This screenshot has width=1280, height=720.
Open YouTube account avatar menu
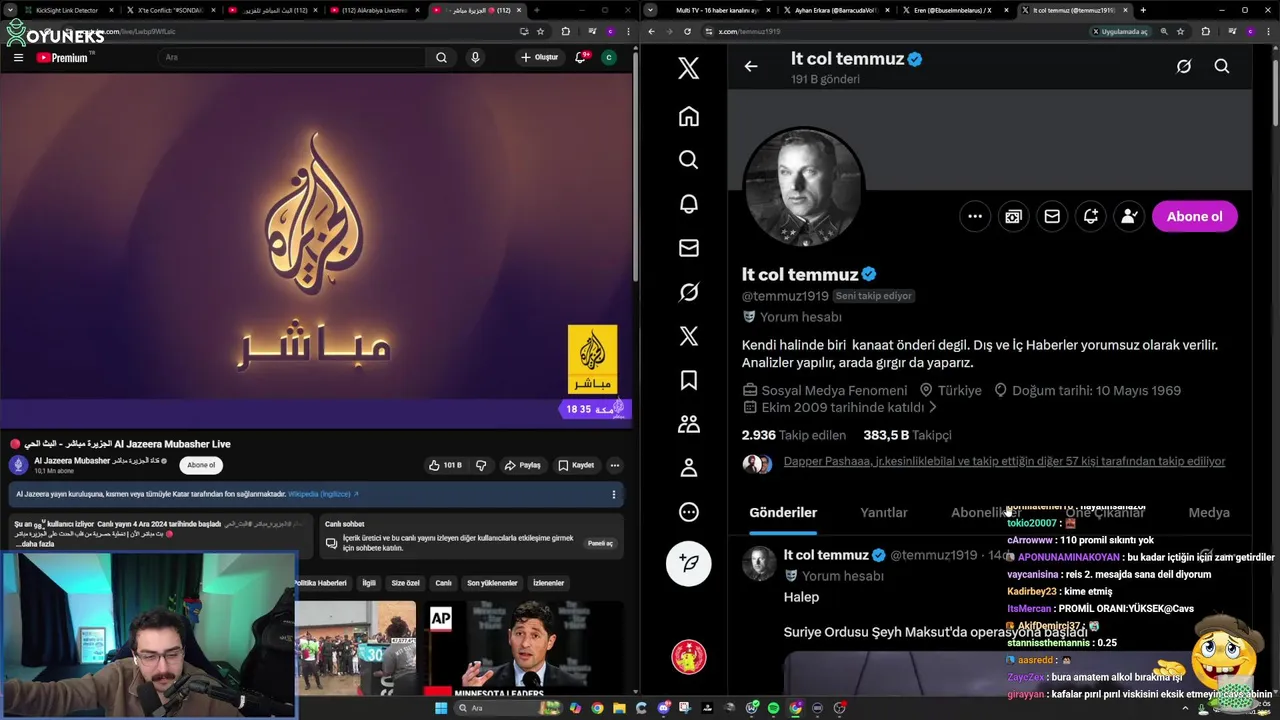click(608, 57)
